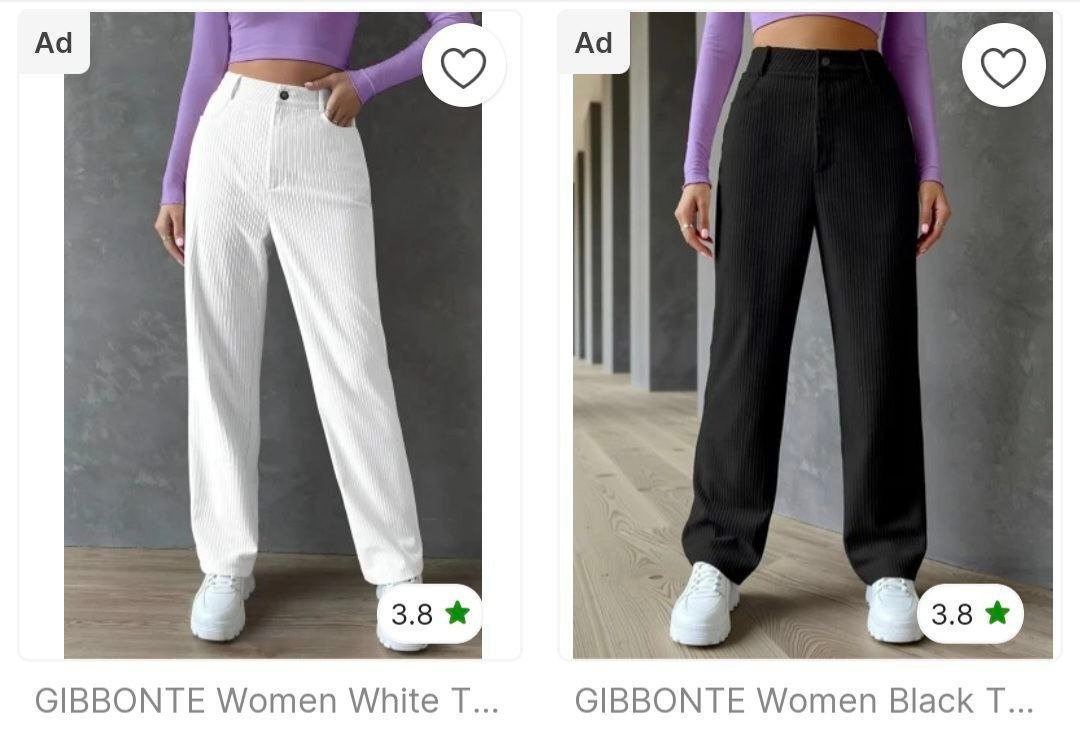Click the word Black in right product title
The width and height of the screenshot is (1080, 742).
pyautogui.click(x=931, y=701)
